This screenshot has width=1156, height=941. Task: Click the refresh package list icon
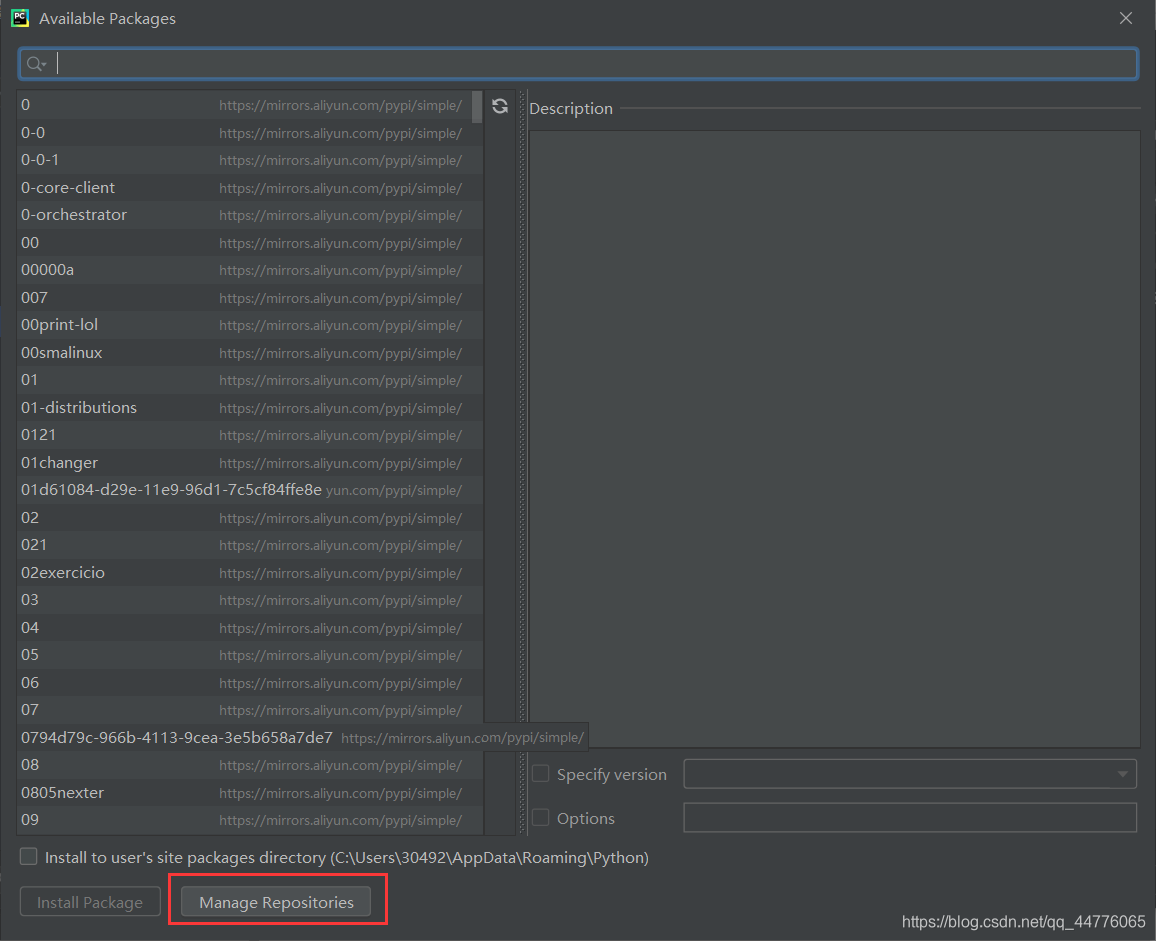click(x=500, y=106)
